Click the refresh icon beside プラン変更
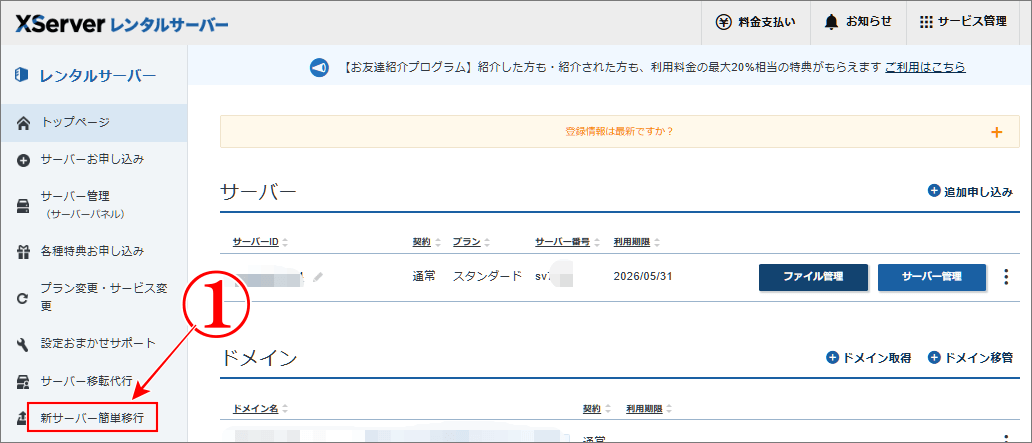The height and width of the screenshot is (443, 1032). click(23, 298)
